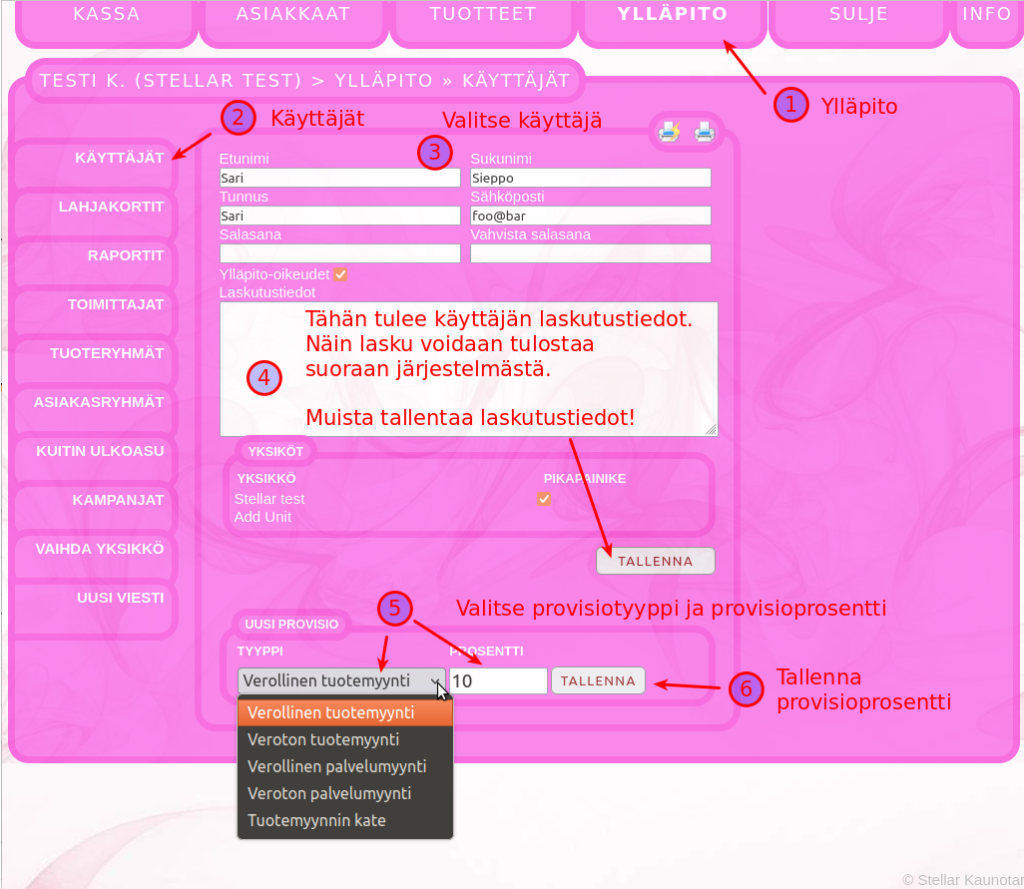Toggle the Pikapainike checkbox for Stellar test
This screenshot has height=889, width=1024.
tap(544, 499)
